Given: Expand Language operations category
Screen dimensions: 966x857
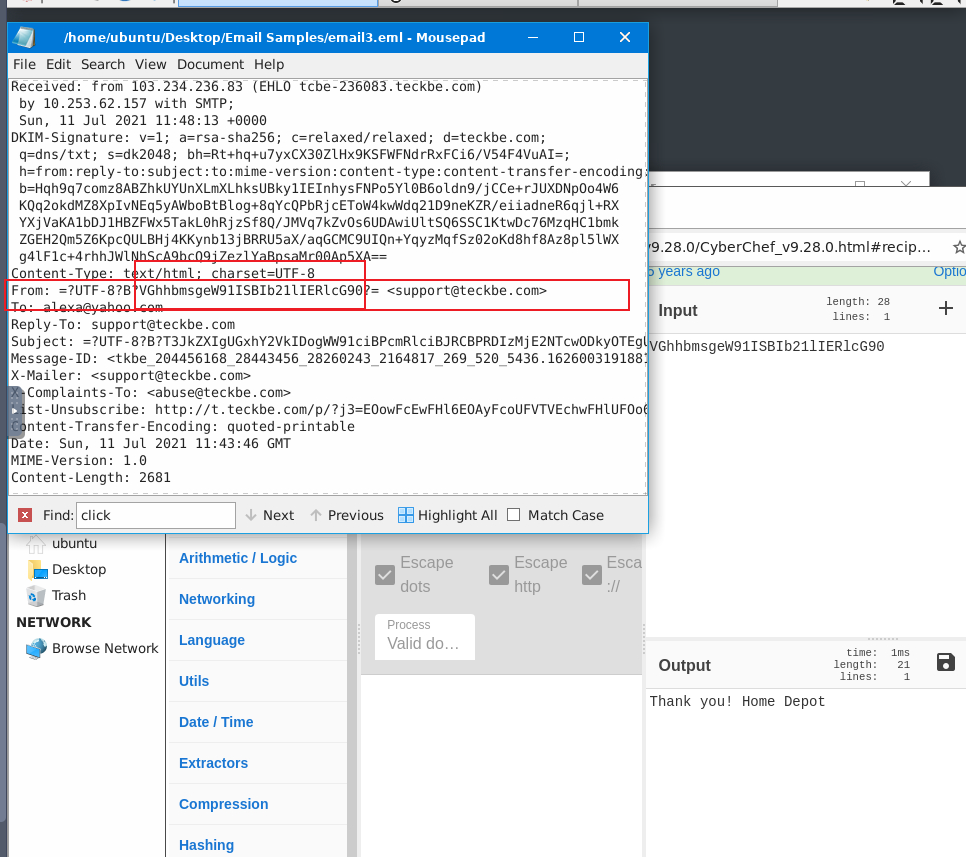Looking at the screenshot, I should 212,640.
